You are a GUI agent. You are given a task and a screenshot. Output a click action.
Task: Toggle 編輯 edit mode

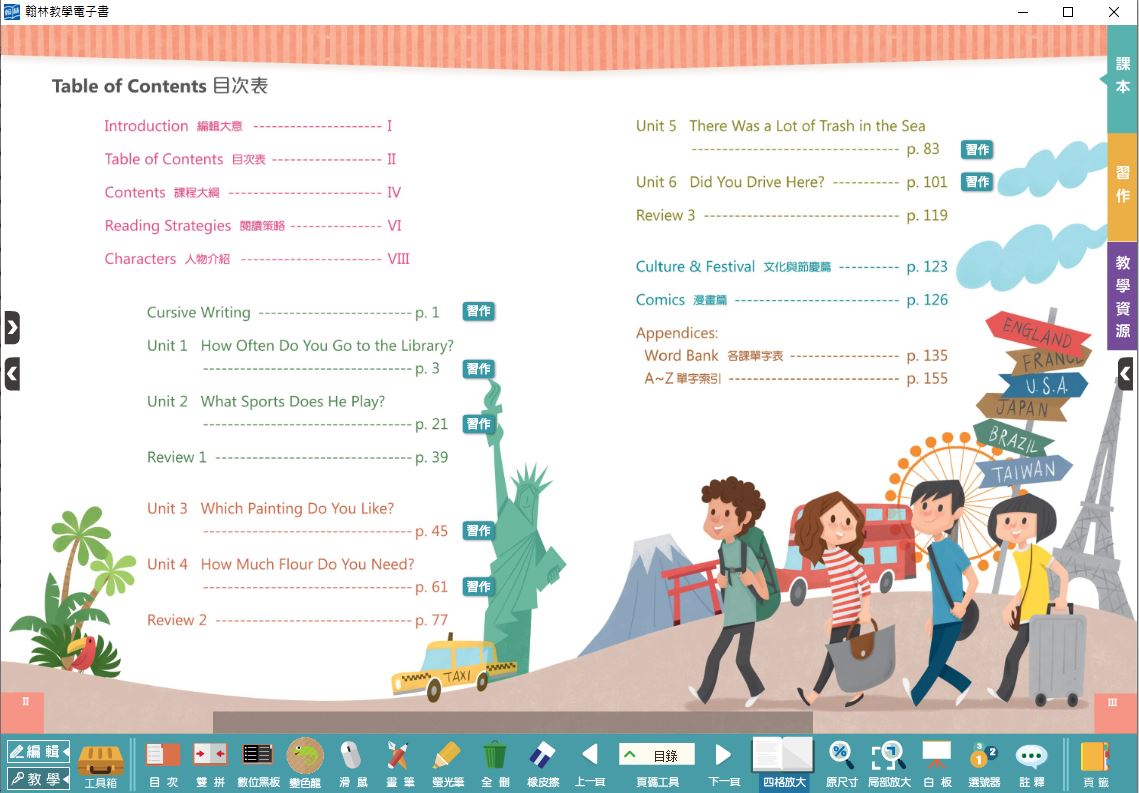click(x=38, y=751)
